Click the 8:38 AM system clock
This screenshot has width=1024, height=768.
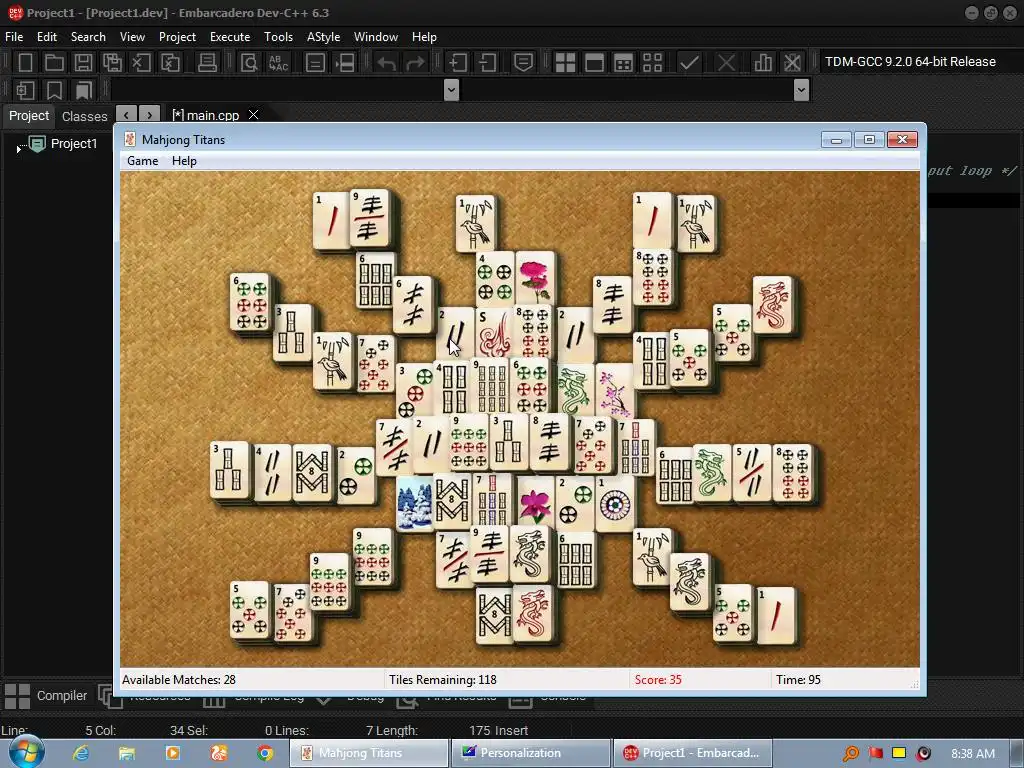[973, 753]
